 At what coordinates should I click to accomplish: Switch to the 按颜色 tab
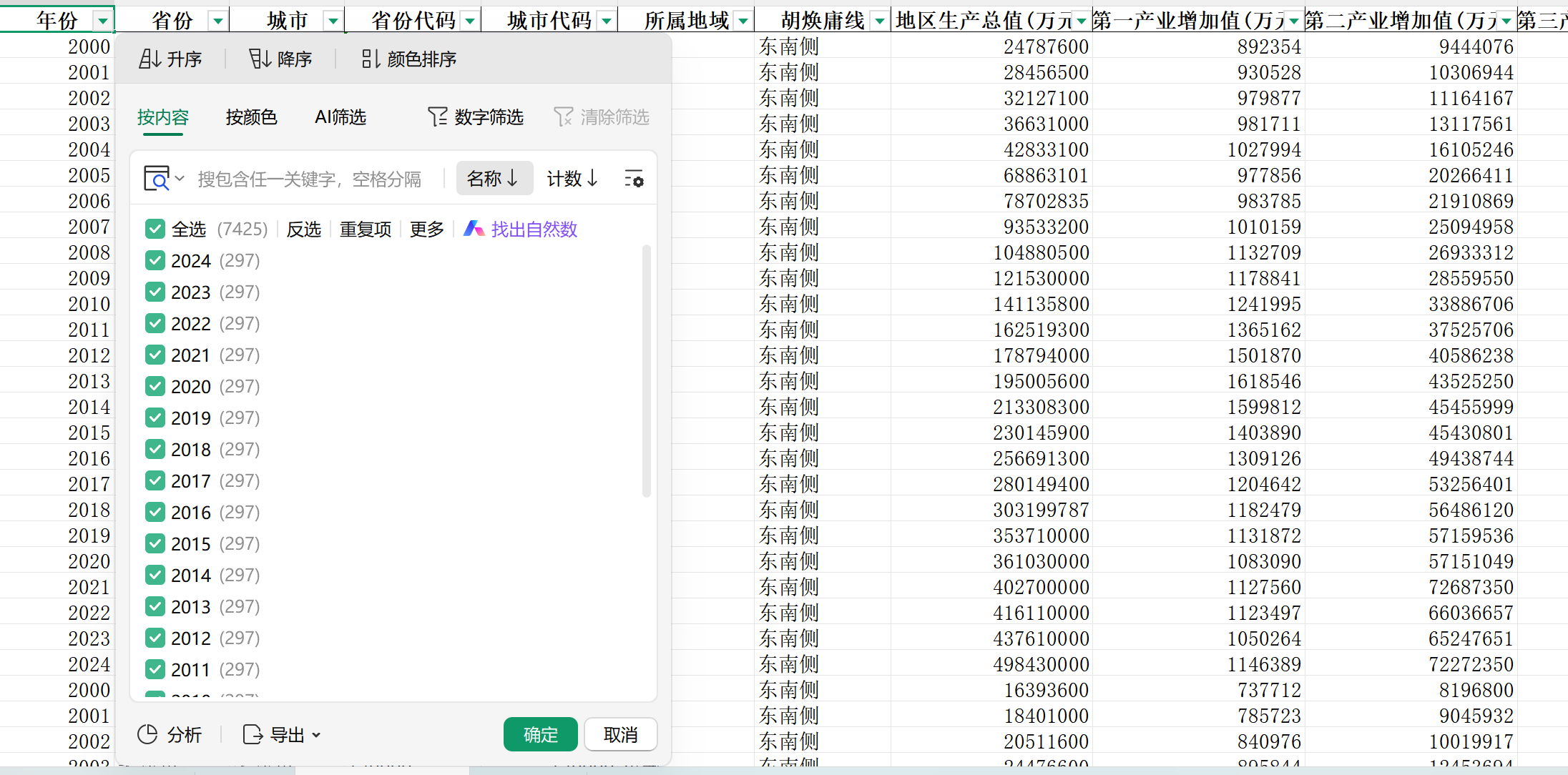tap(251, 117)
